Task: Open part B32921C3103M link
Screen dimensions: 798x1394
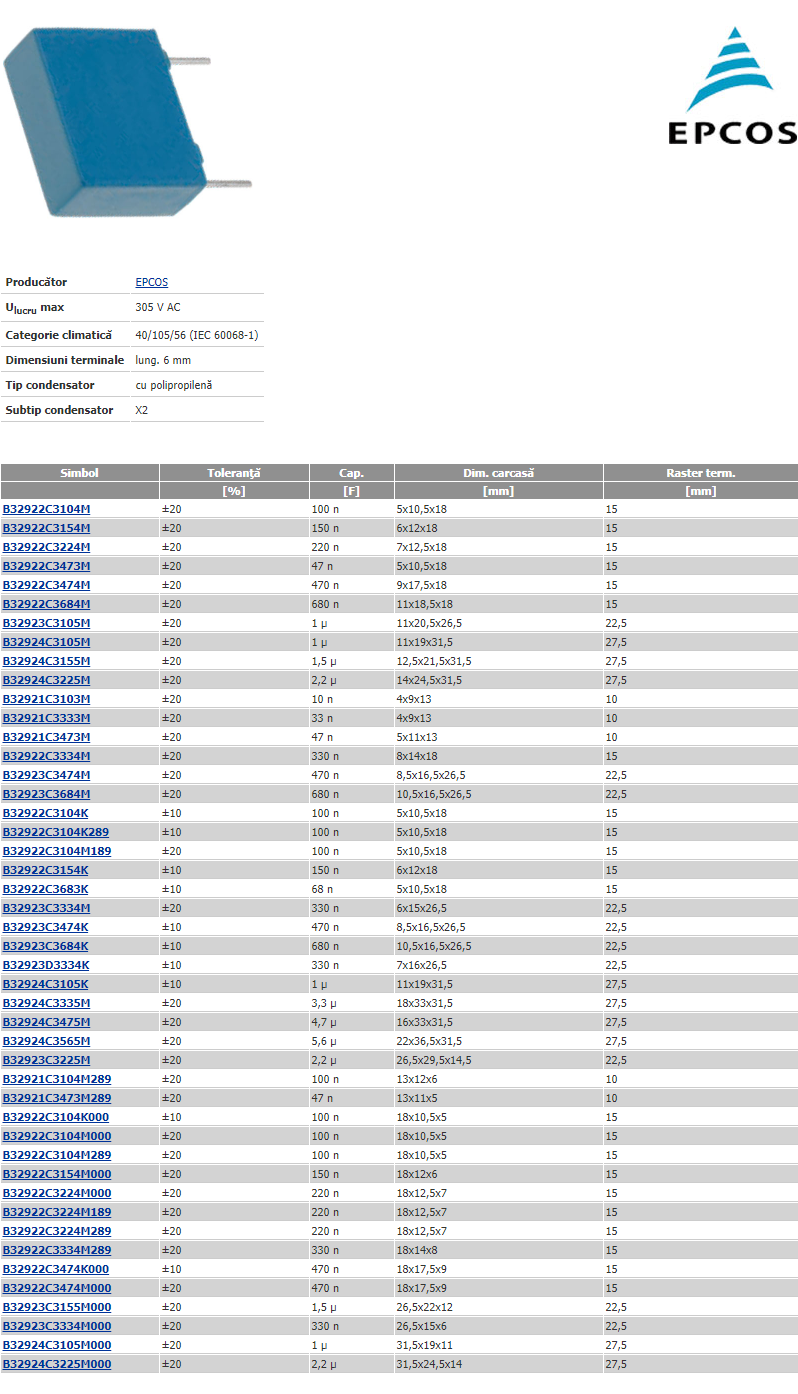Action: click(46, 699)
